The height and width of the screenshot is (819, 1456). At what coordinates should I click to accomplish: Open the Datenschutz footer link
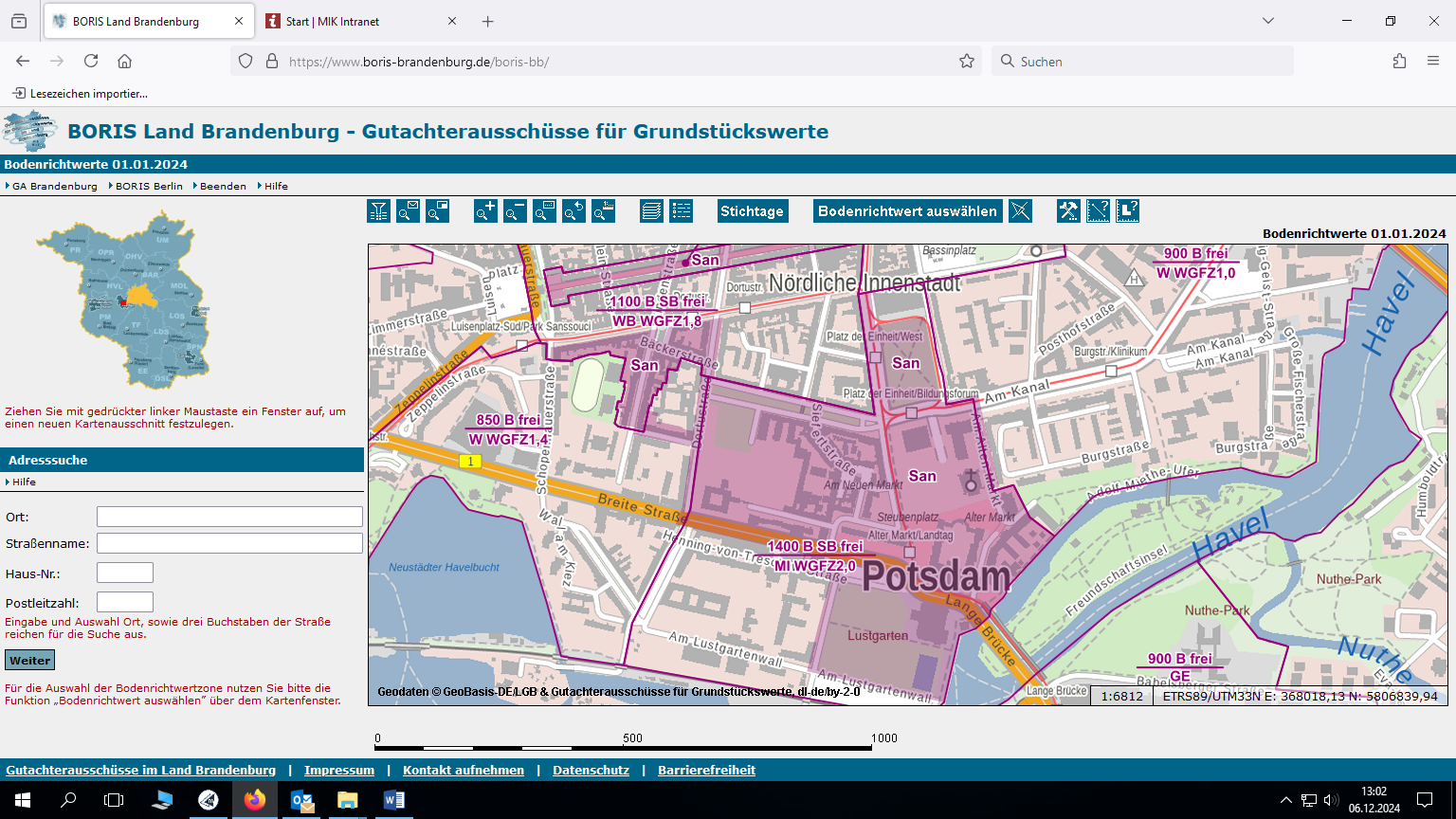(591, 770)
